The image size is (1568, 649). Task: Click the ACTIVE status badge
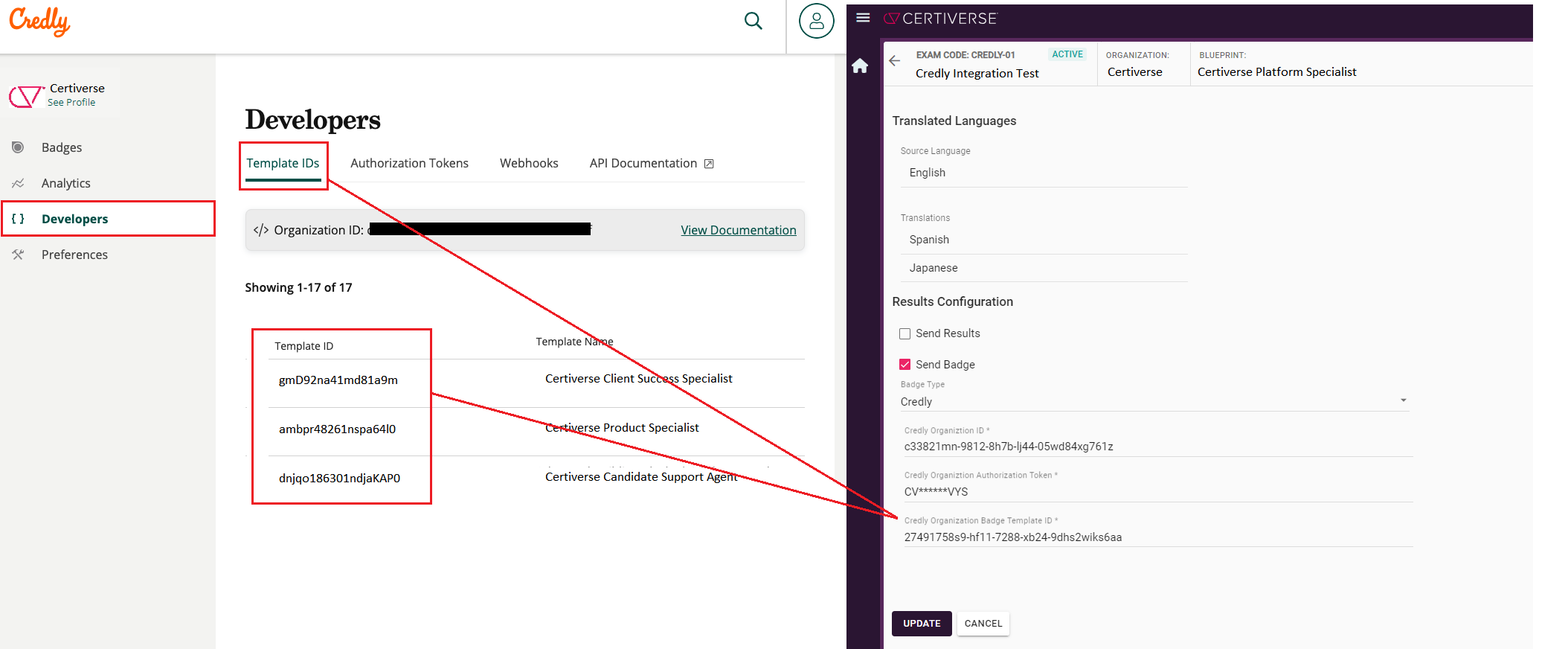[1067, 54]
